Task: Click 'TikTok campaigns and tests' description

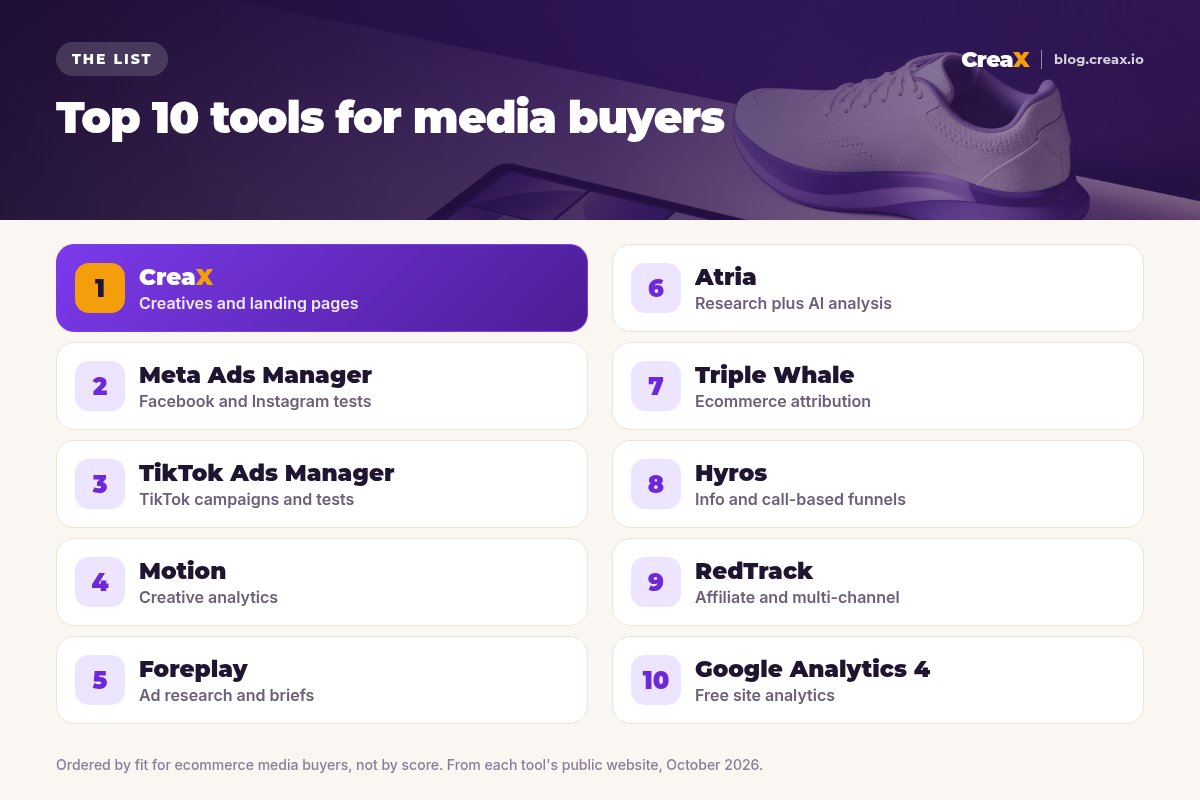Action: coord(247,499)
